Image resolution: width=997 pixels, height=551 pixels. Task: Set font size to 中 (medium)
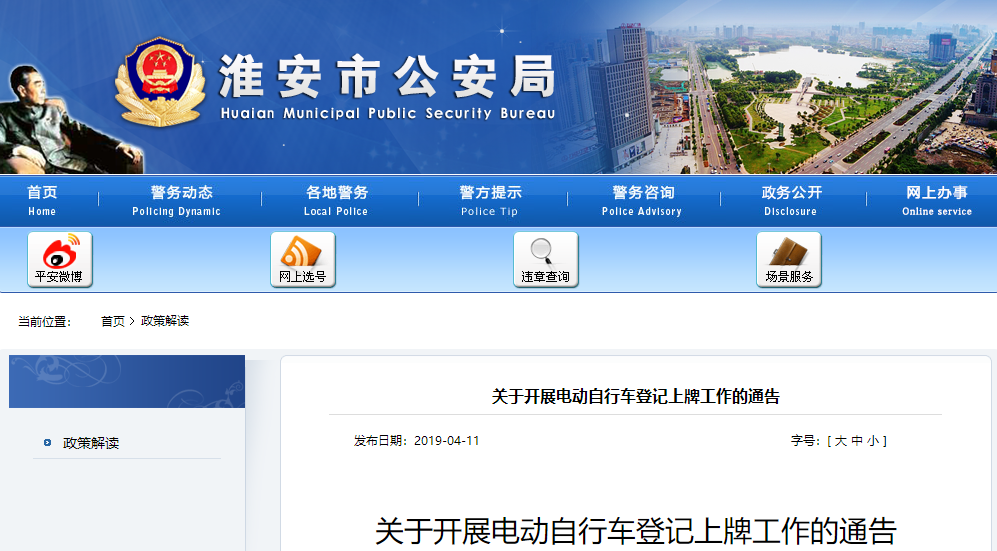pos(857,441)
